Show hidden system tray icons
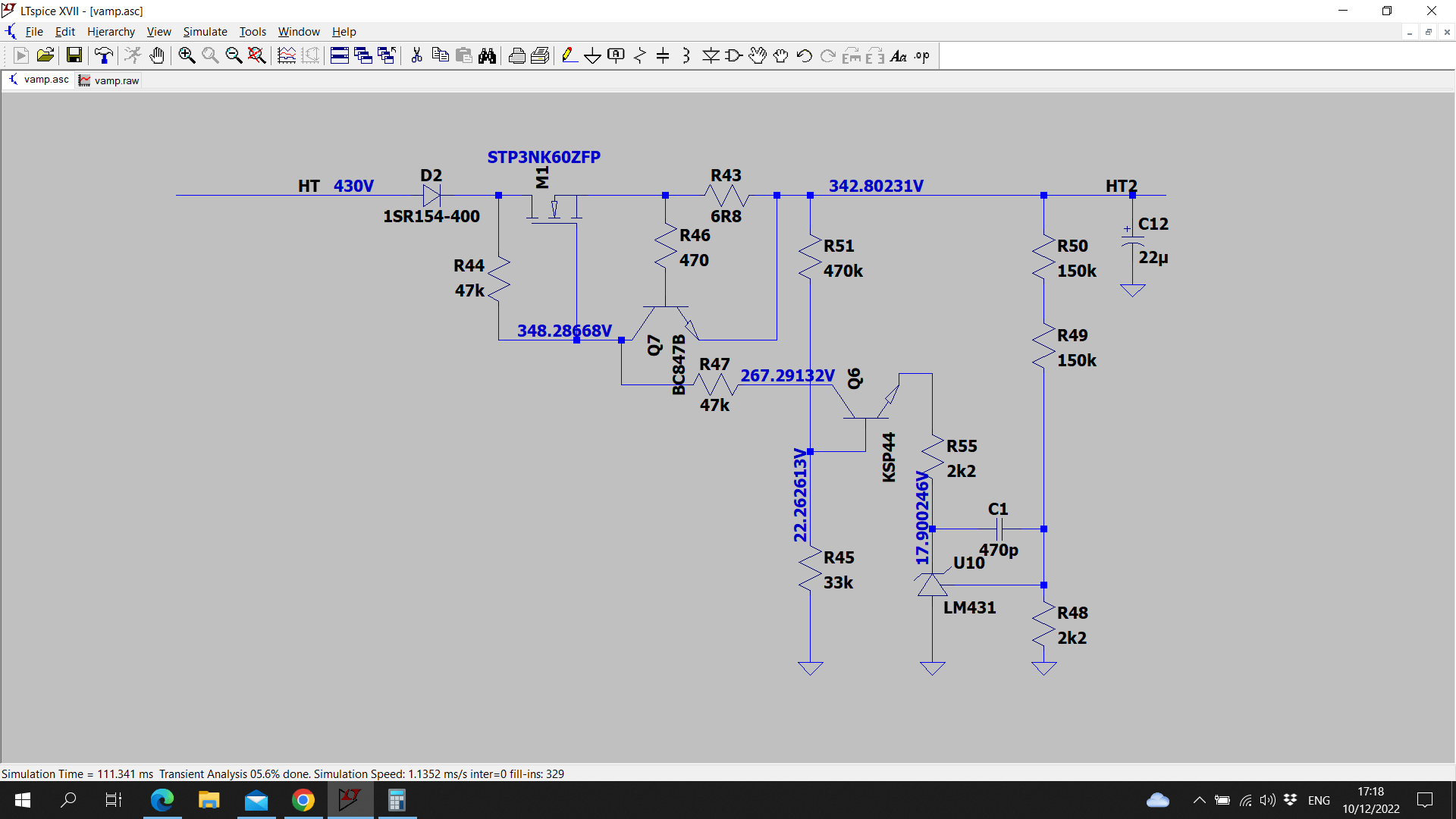This screenshot has width=1456, height=819. (1199, 800)
